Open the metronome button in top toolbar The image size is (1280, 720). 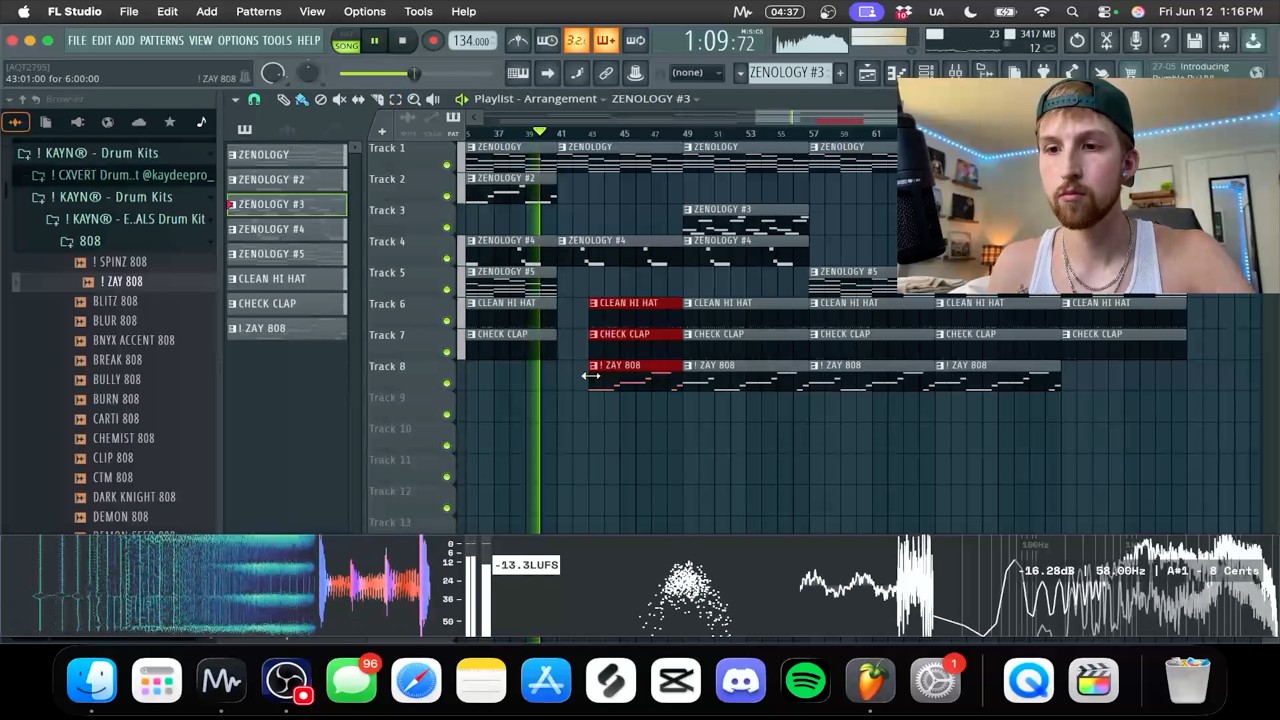pyautogui.click(x=518, y=41)
